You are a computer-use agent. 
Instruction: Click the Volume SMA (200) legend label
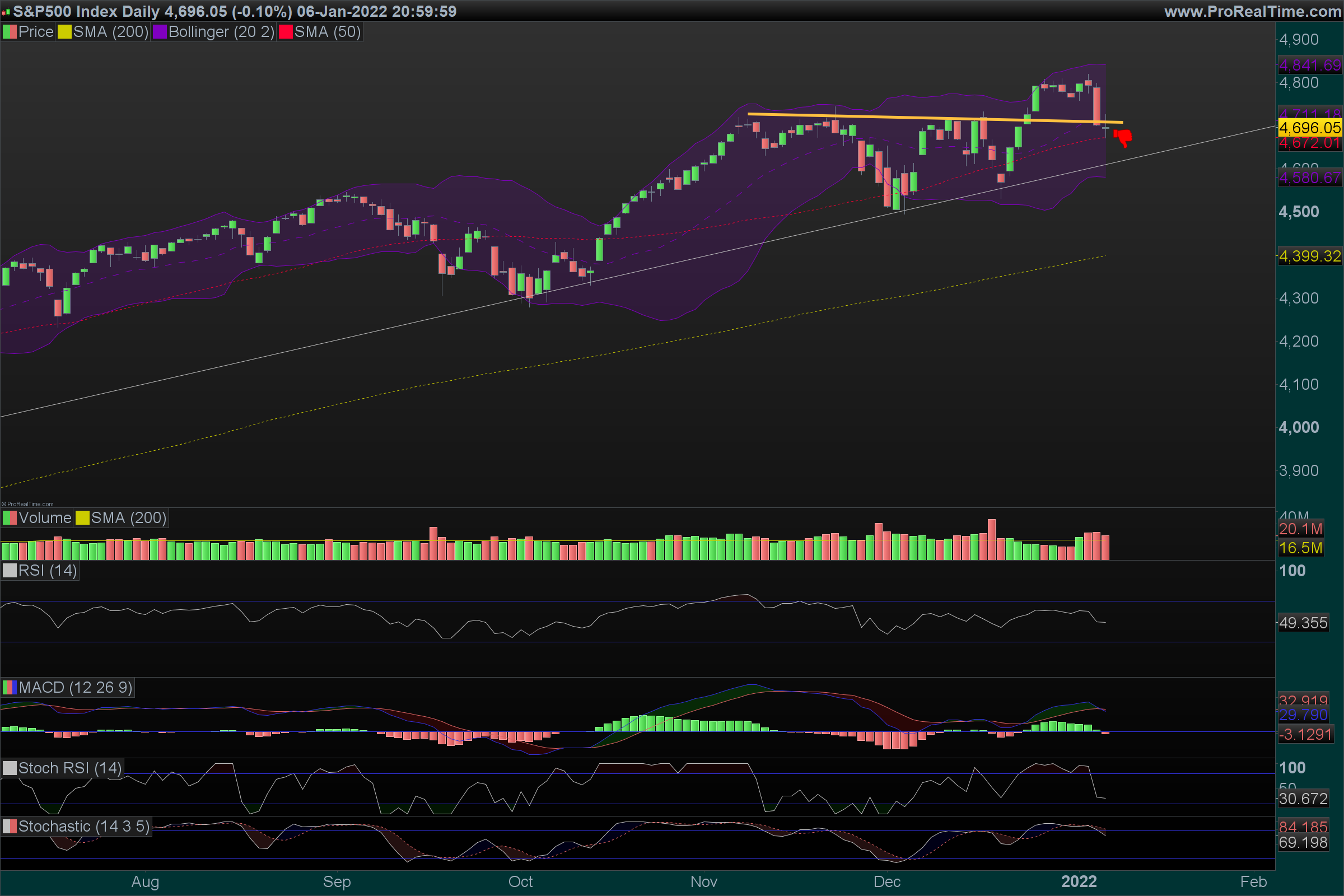pyautogui.click(x=129, y=519)
